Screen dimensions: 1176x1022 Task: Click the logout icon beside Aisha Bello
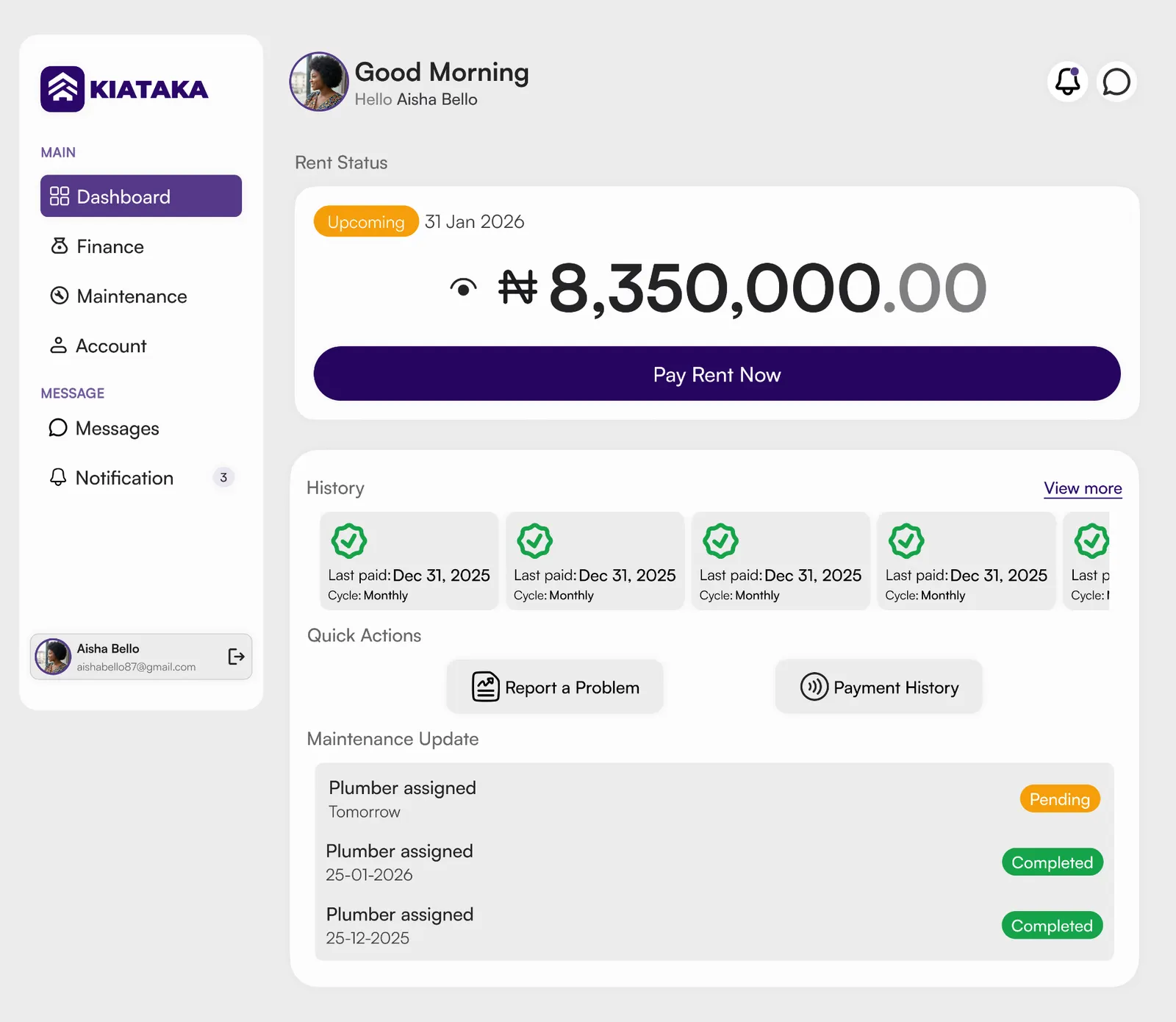pos(236,657)
